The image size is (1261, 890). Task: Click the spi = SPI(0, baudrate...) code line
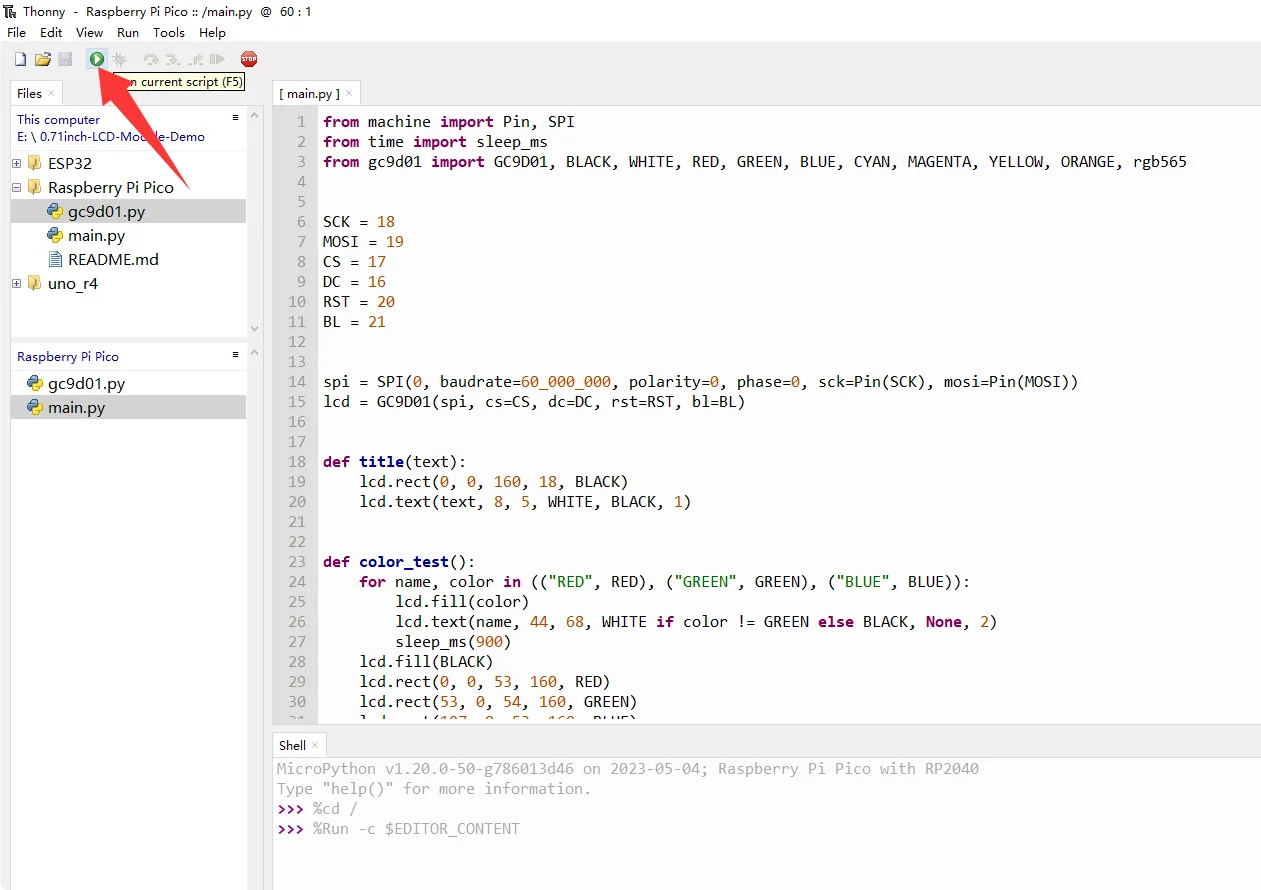(701, 381)
